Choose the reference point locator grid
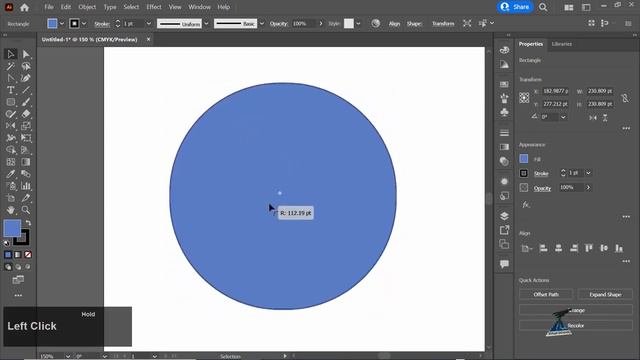The height and width of the screenshot is (360, 640). 524,98
